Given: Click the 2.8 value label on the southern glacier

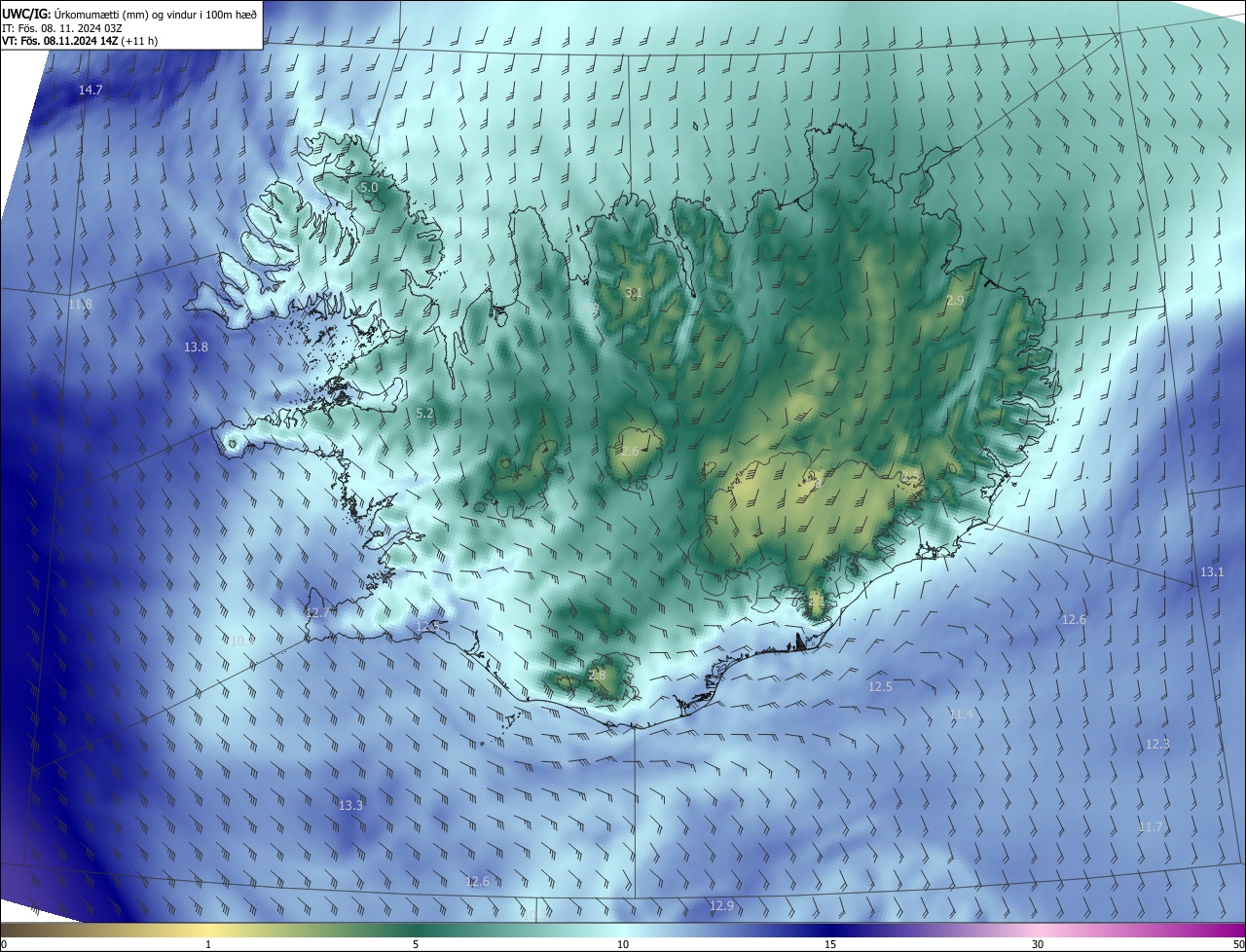Looking at the screenshot, I should click(597, 675).
